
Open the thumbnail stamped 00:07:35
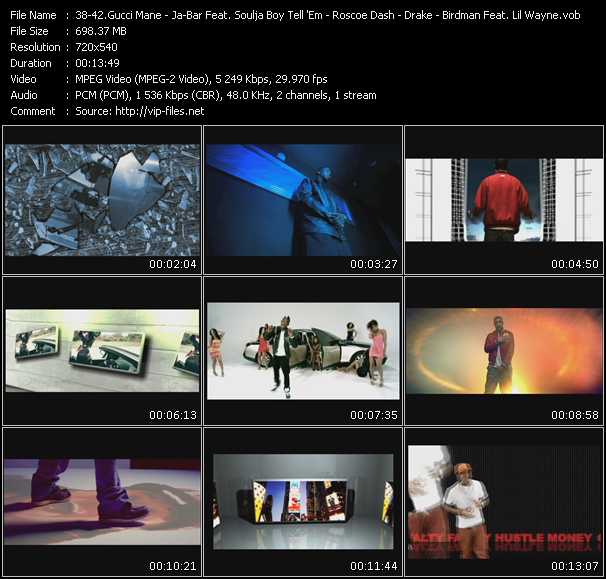click(303, 351)
